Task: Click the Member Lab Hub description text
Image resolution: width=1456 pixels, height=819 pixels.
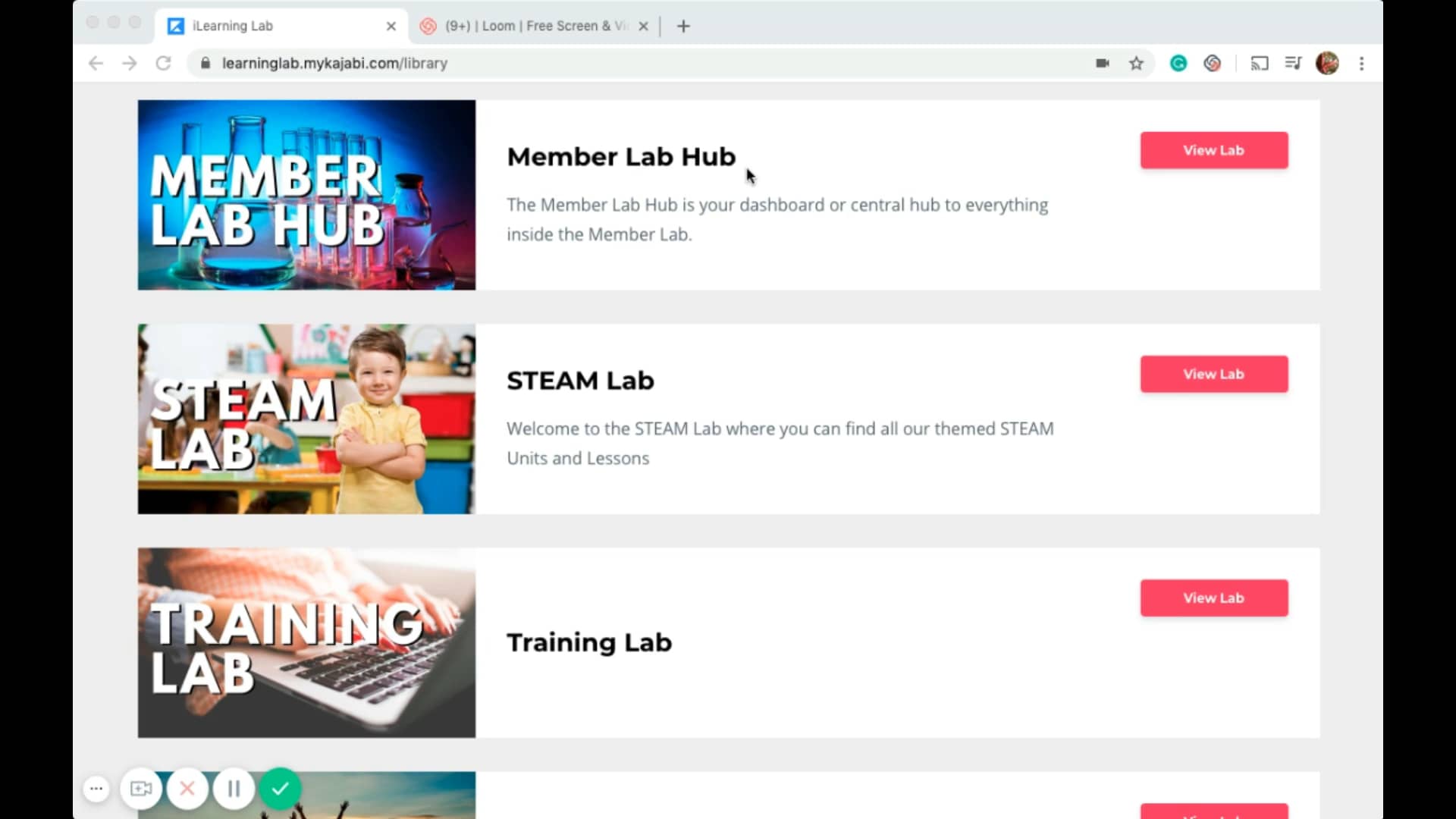Action: tap(777, 219)
